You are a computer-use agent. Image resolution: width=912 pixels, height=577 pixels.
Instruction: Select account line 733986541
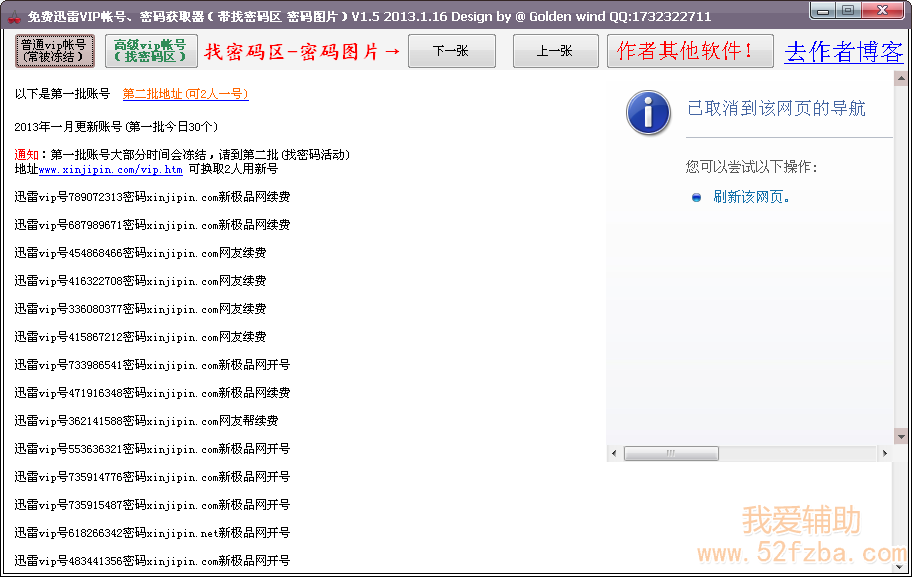152,365
